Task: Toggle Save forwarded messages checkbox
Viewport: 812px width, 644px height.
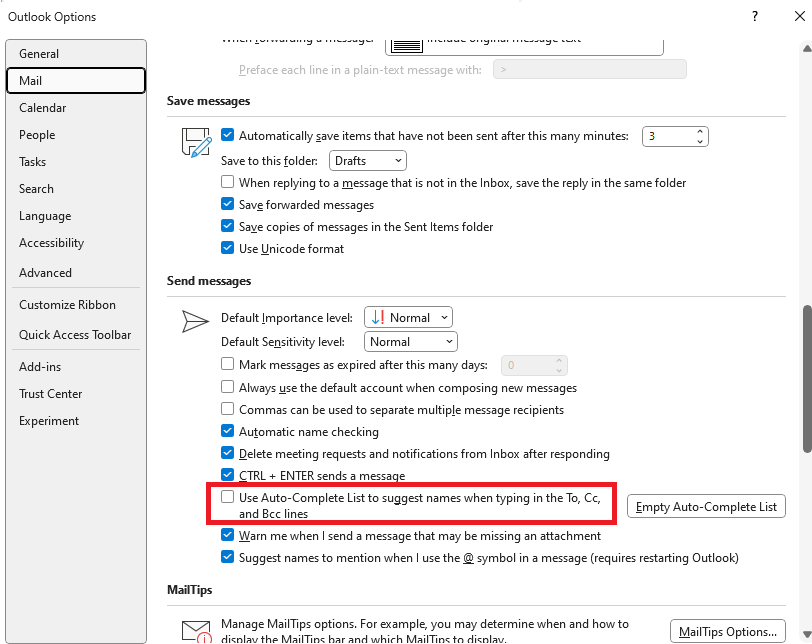Action: tap(227, 204)
